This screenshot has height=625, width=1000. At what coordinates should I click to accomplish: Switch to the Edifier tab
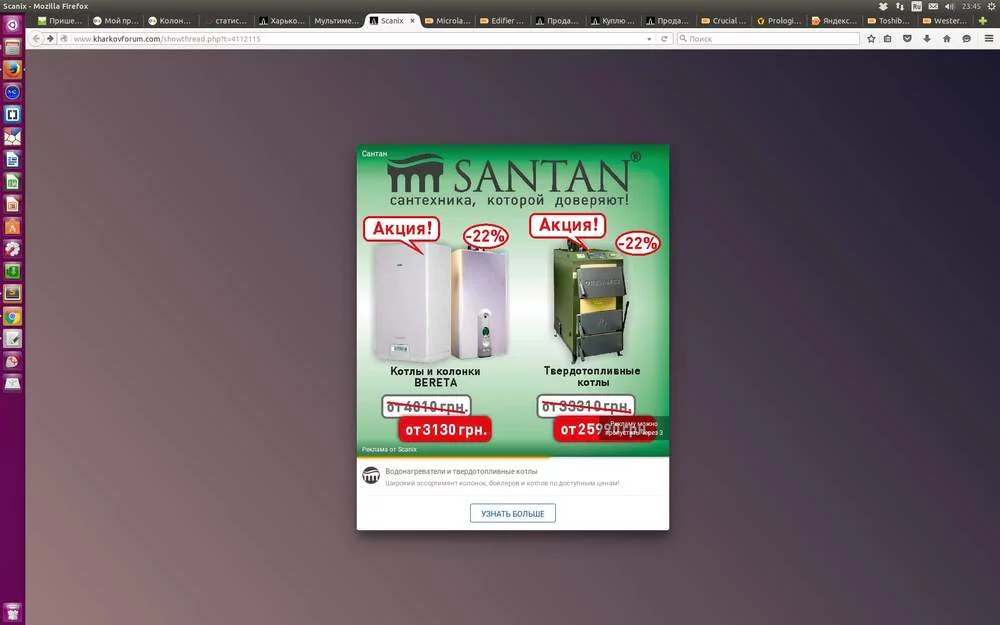(x=502, y=21)
